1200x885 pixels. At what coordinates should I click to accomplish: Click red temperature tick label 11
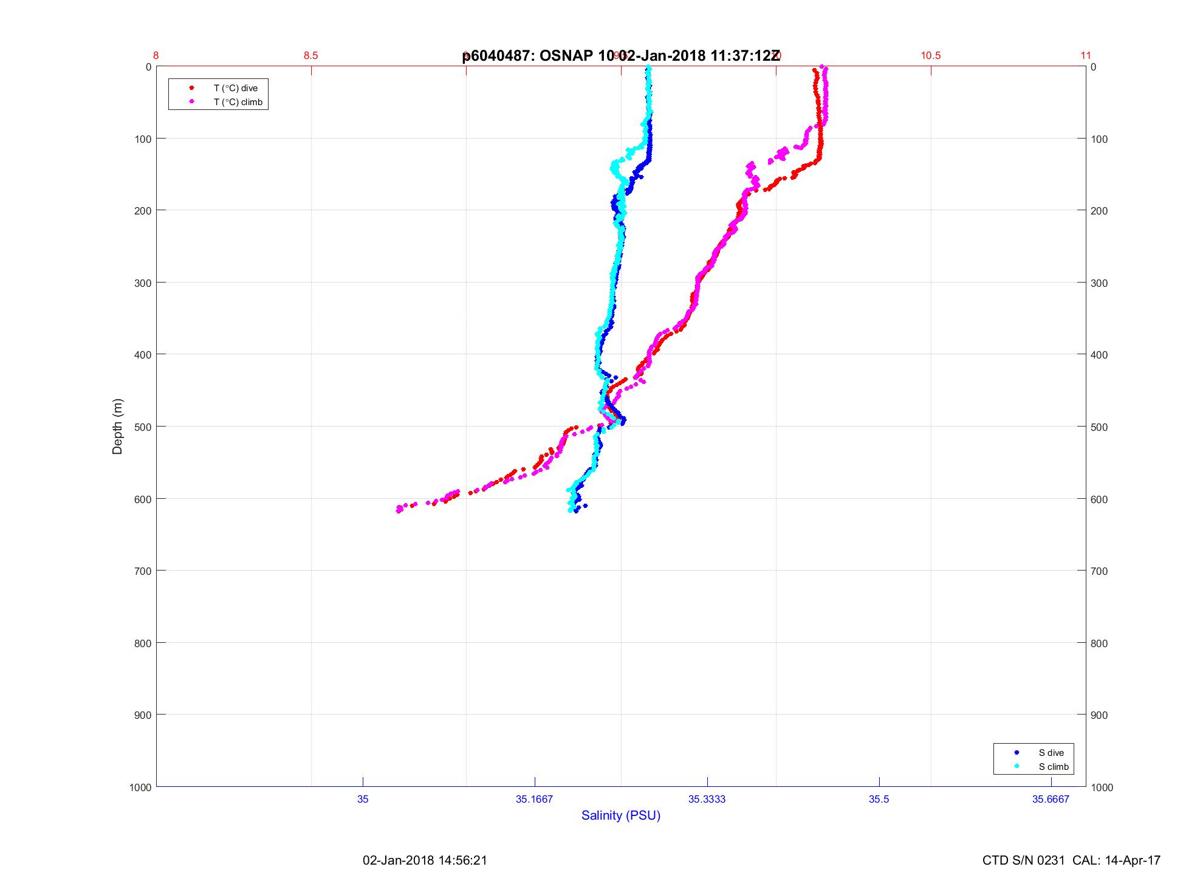coord(1086,56)
